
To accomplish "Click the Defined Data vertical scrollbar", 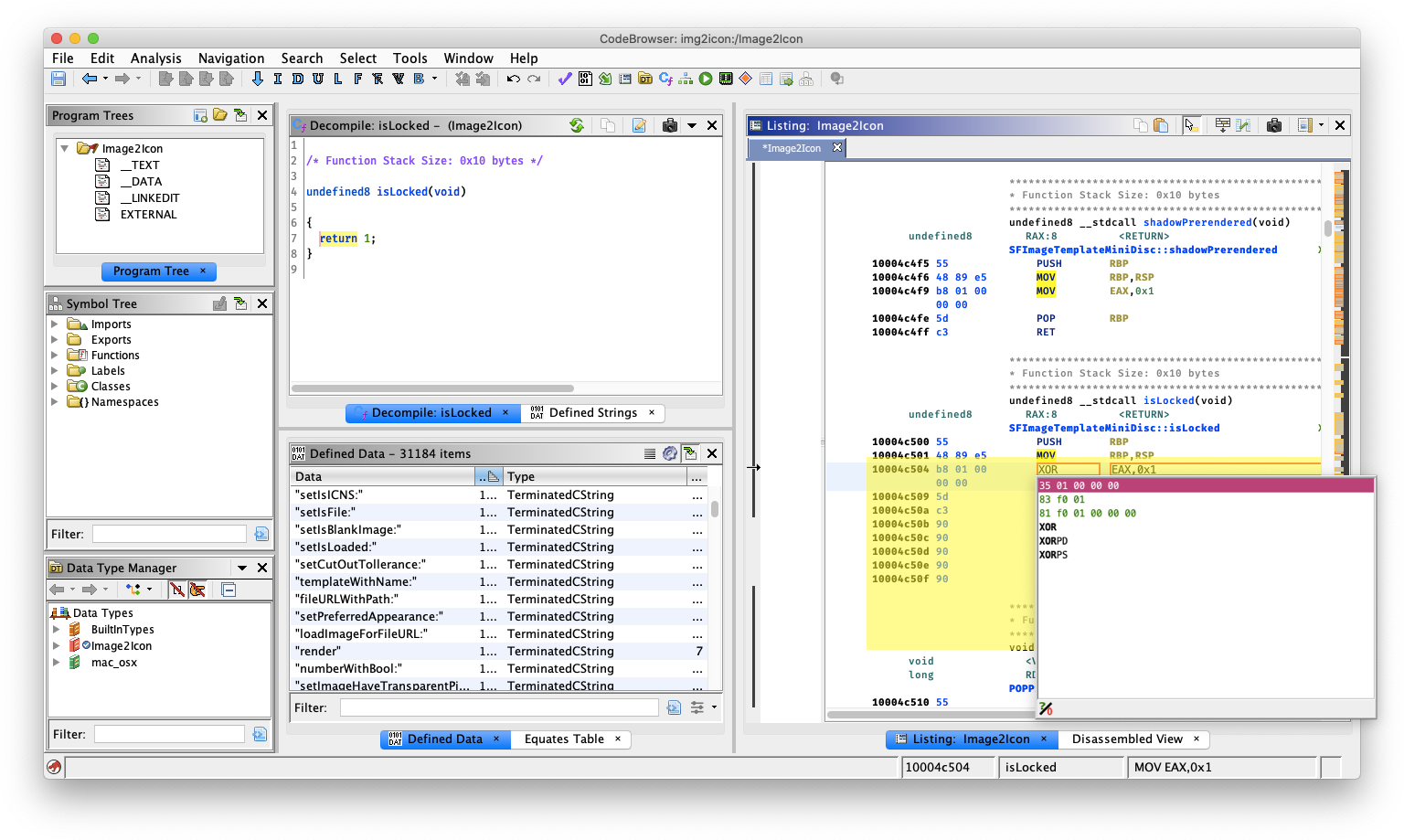I will coord(715,509).
